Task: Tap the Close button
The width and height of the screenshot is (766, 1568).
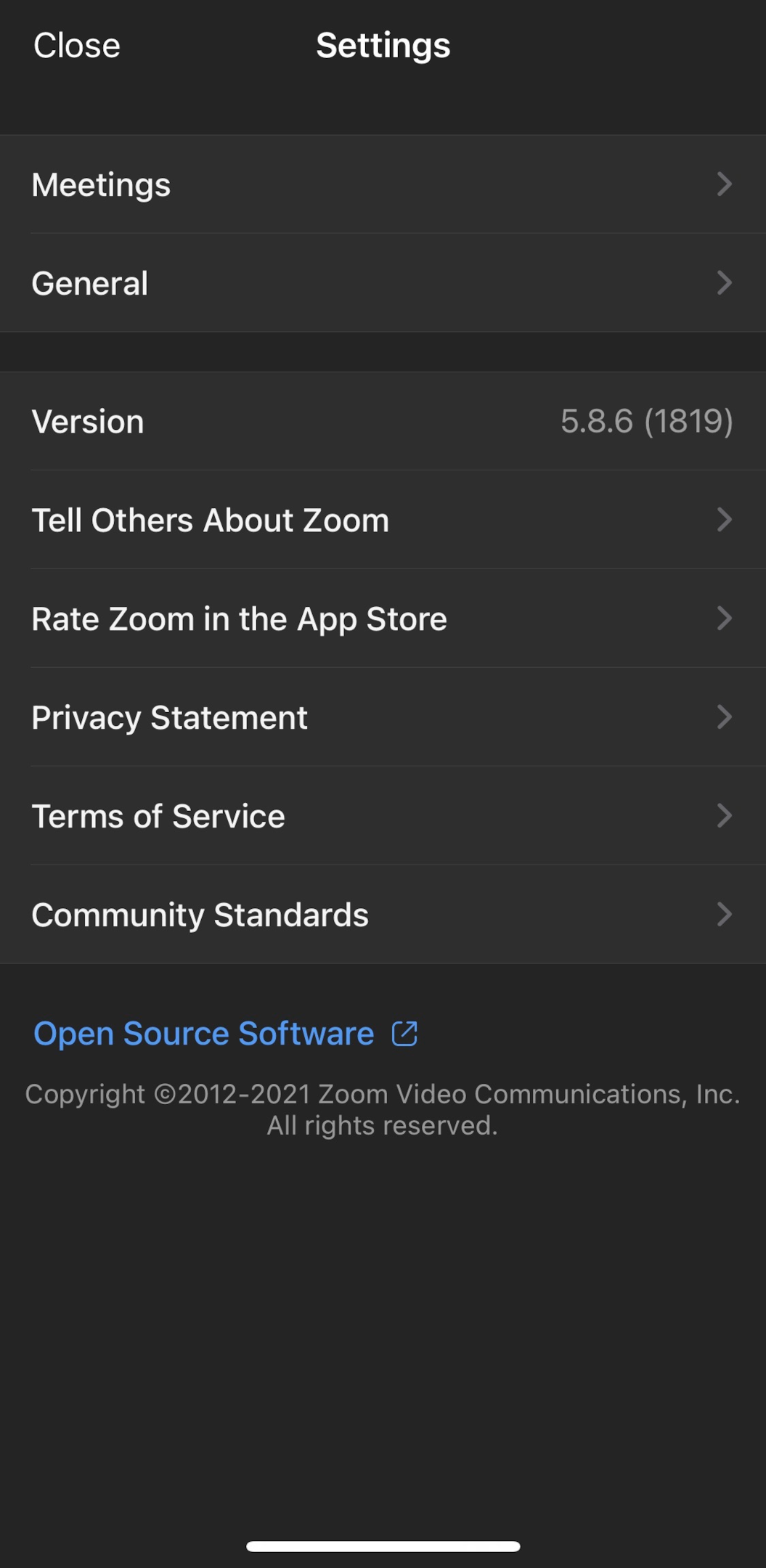Action: (x=77, y=46)
